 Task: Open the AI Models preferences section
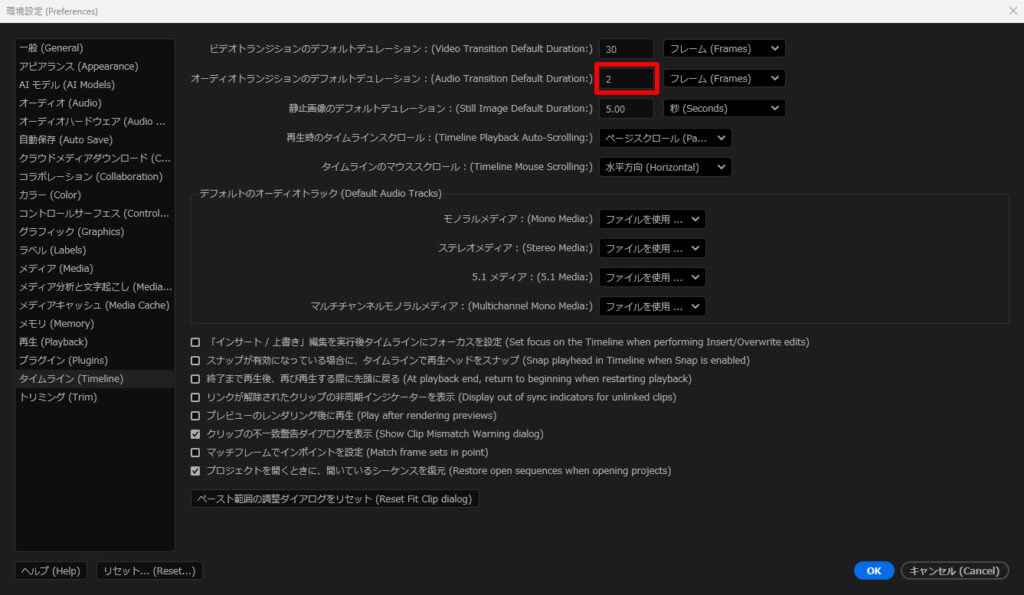click(x=95, y=84)
